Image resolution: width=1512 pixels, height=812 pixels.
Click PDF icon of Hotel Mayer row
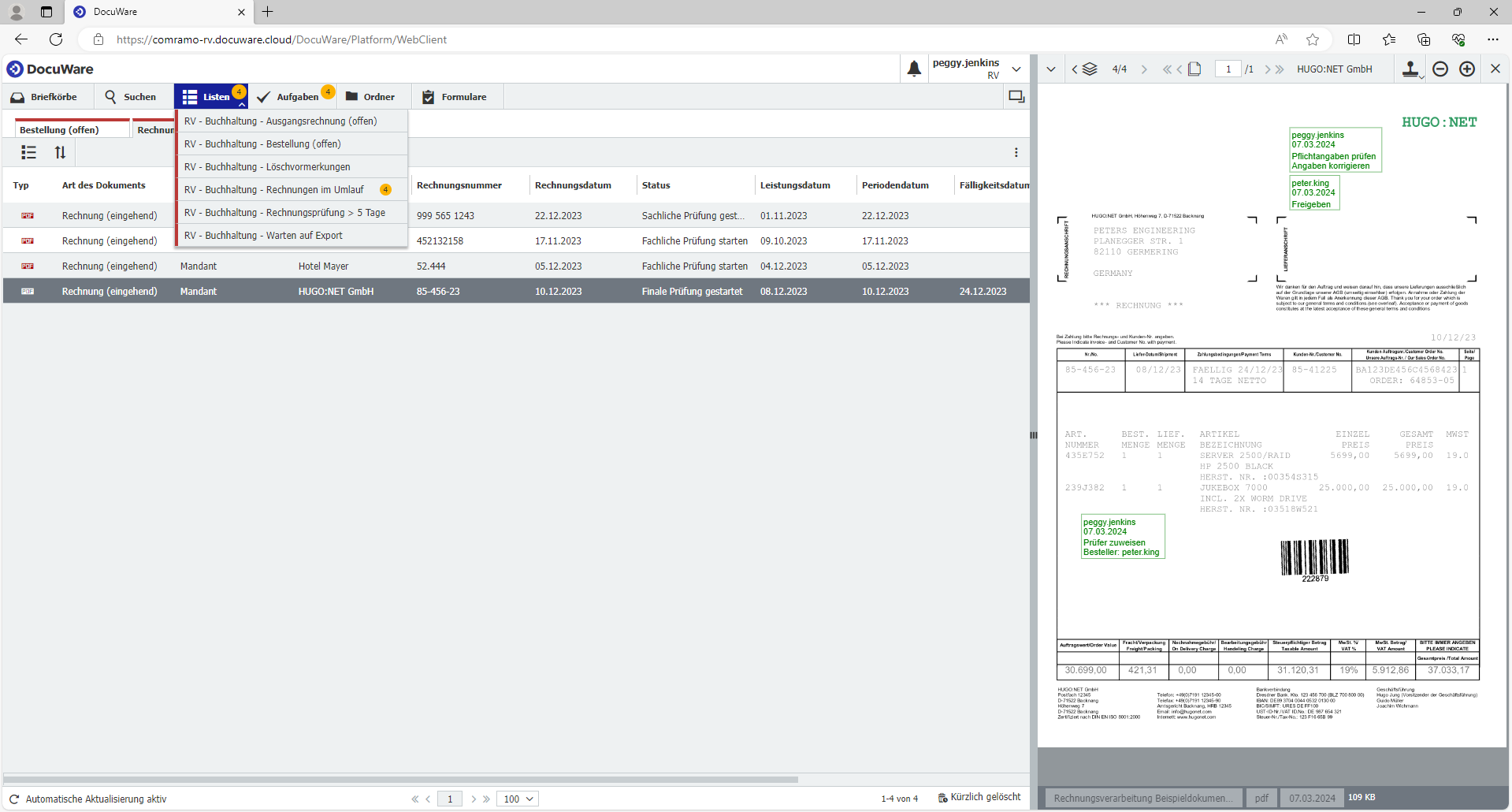[x=28, y=266]
